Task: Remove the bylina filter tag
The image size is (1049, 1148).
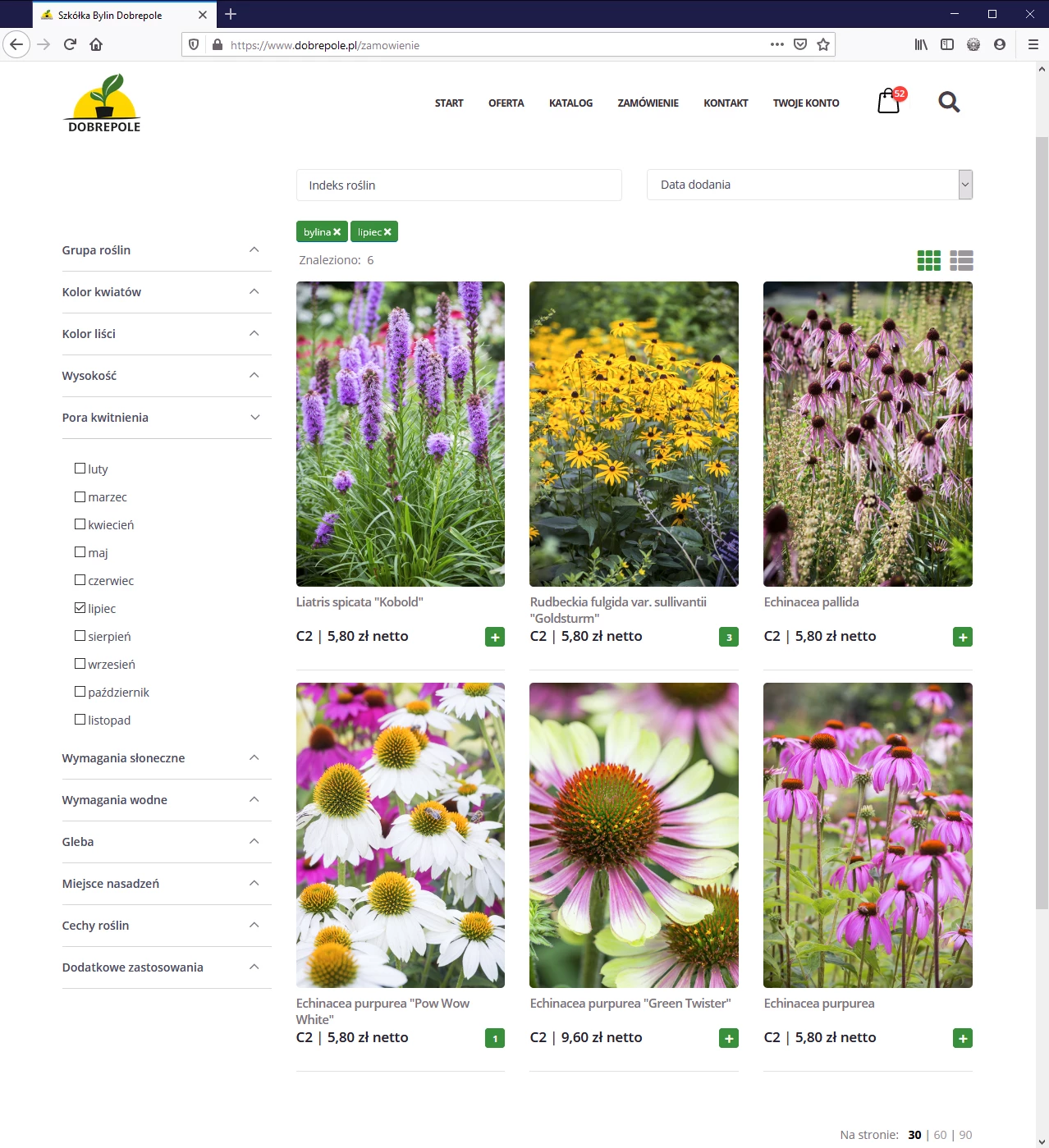Action: (337, 232)
